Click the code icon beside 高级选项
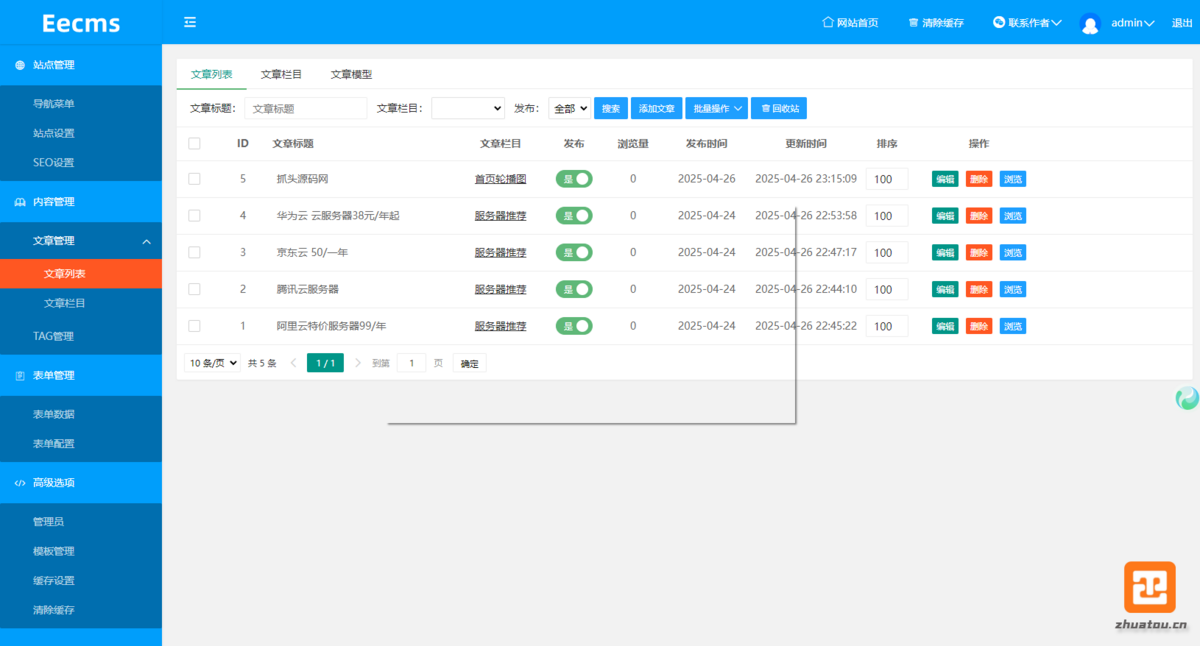This screenshot has width=1200, height=646. click(x=20, y=483)
